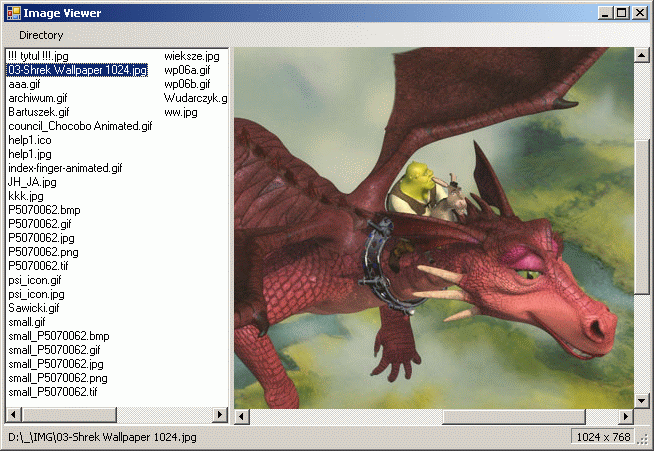Select 'index-finger-animated.gif'

pyautogui.click(x=65, y=168)
